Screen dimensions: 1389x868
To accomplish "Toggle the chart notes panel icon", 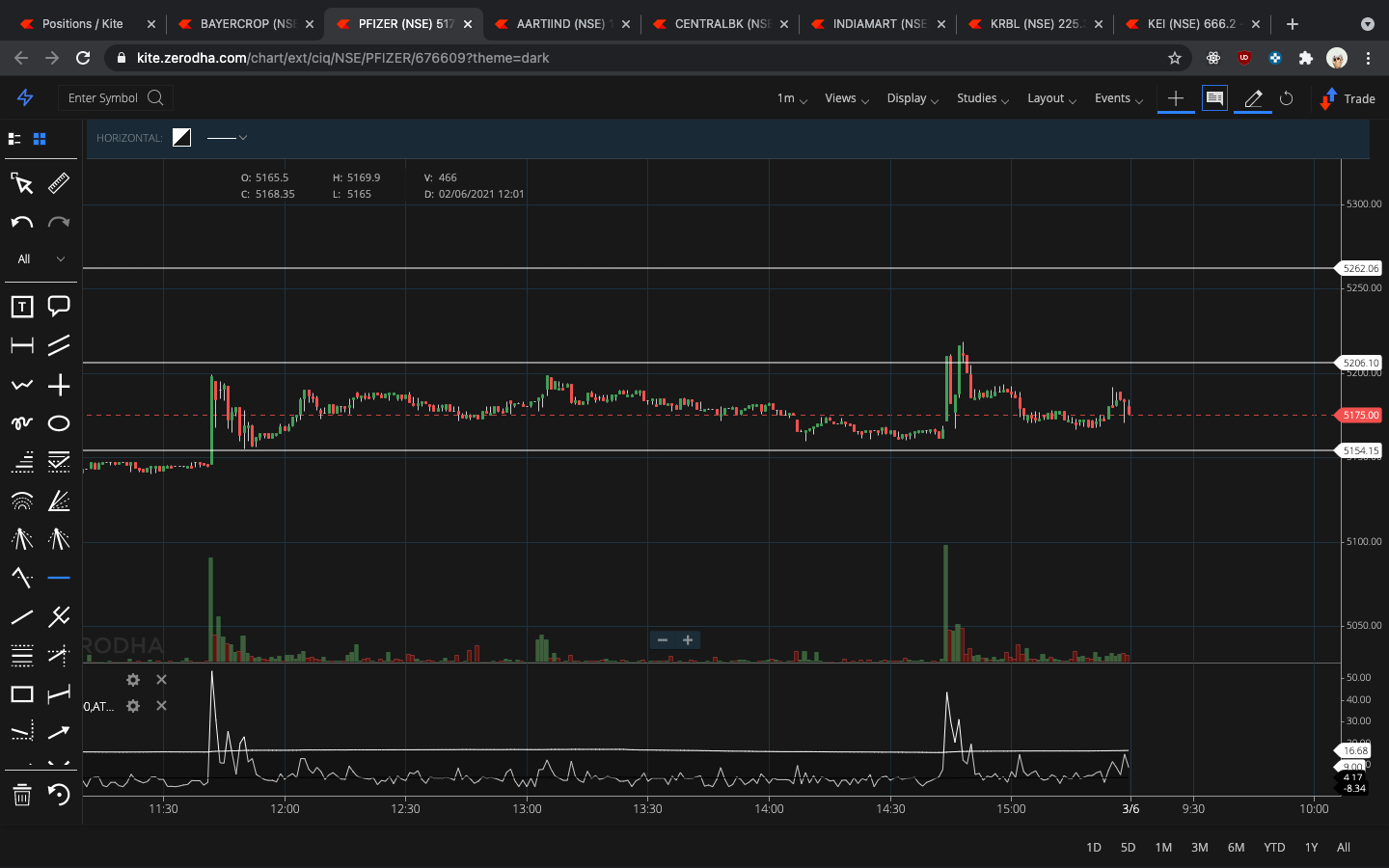I will [x=1214, y=98].
